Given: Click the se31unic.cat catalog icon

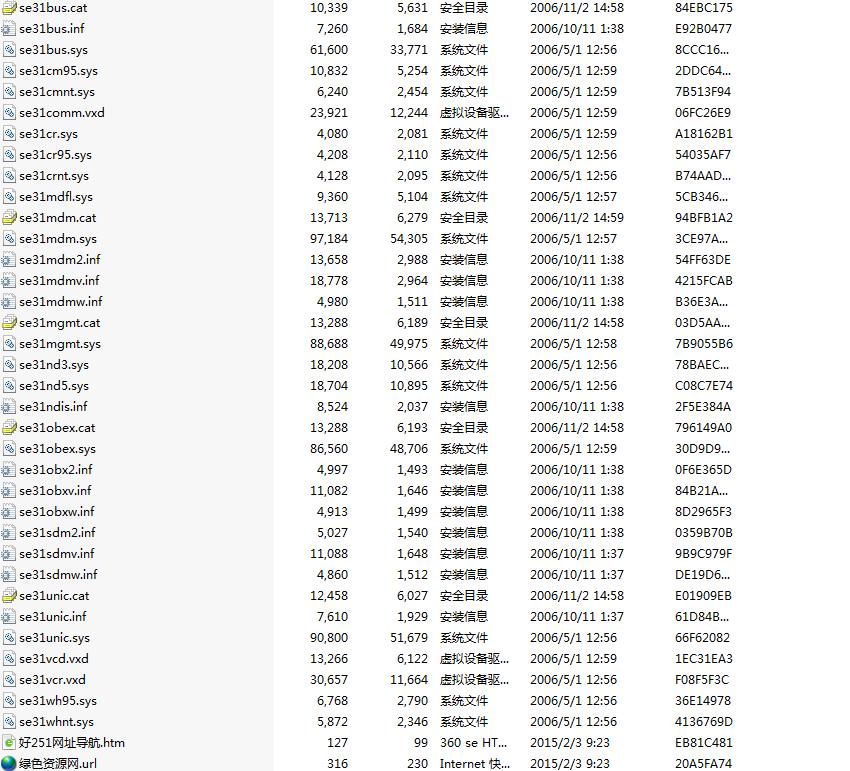Looking at the screenshot, I should coord(9,596).
